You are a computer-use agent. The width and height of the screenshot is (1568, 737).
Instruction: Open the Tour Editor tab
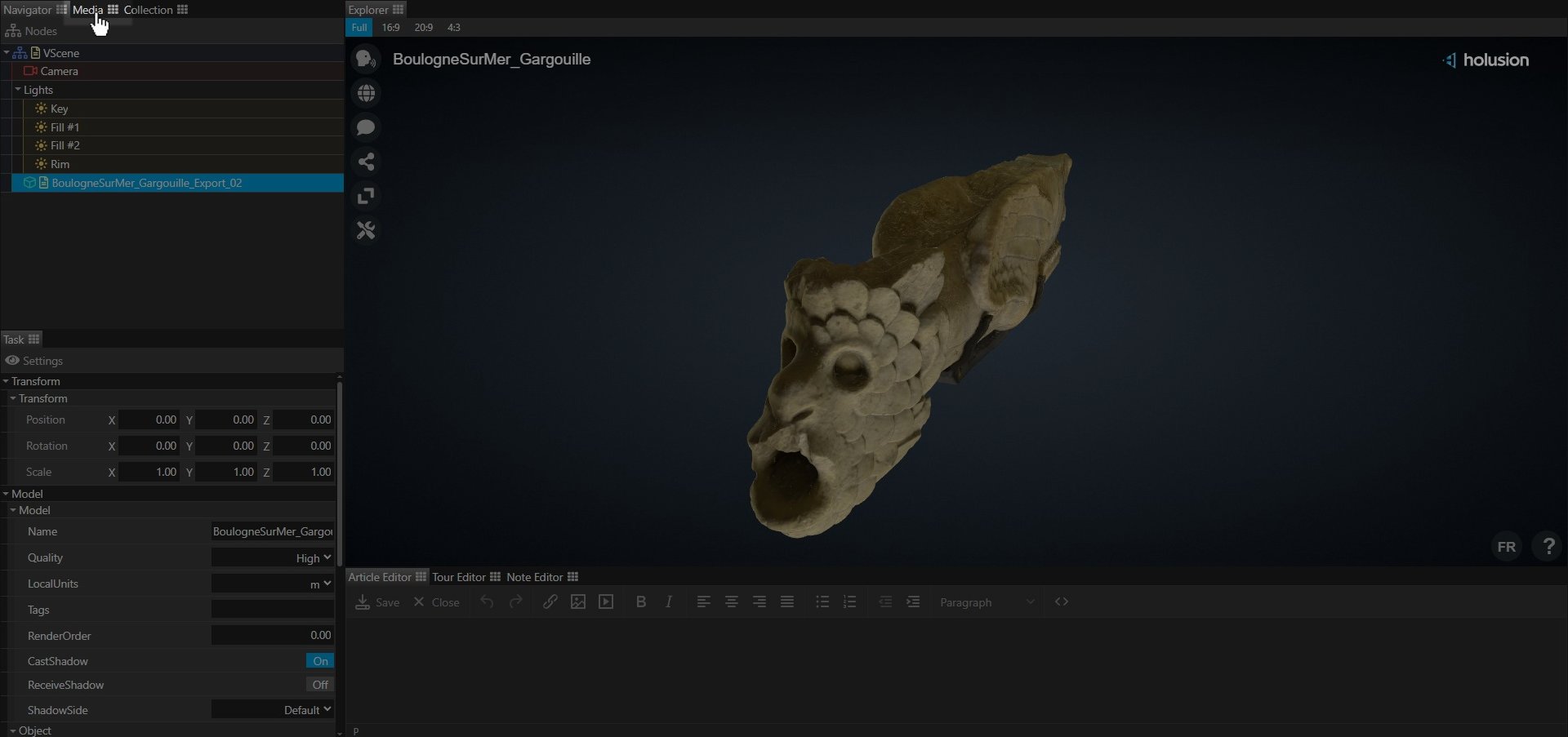[x=465, y=577]
